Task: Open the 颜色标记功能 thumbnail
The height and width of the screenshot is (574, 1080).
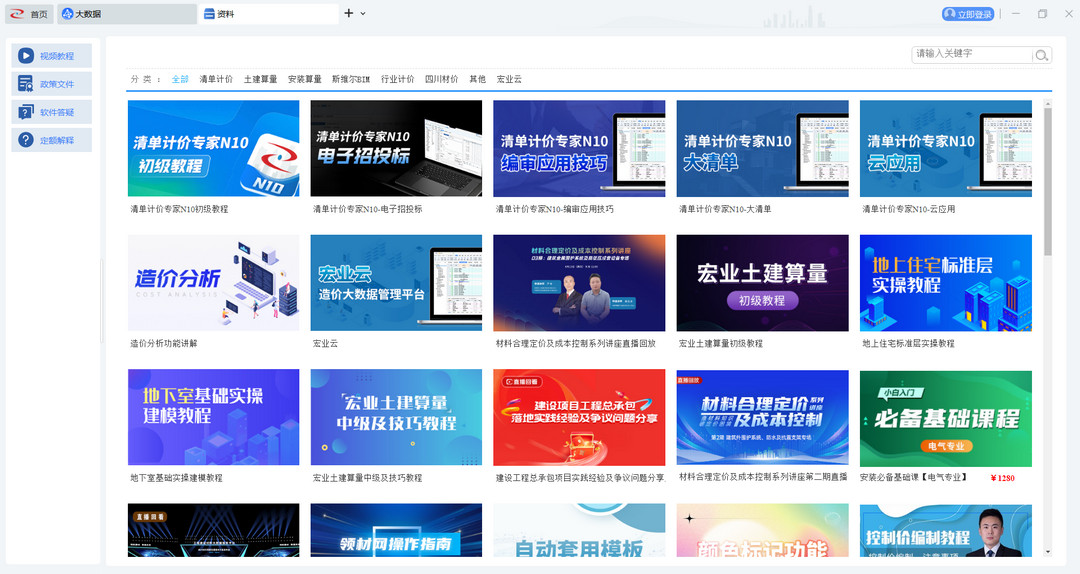Action: click(762, 530)
